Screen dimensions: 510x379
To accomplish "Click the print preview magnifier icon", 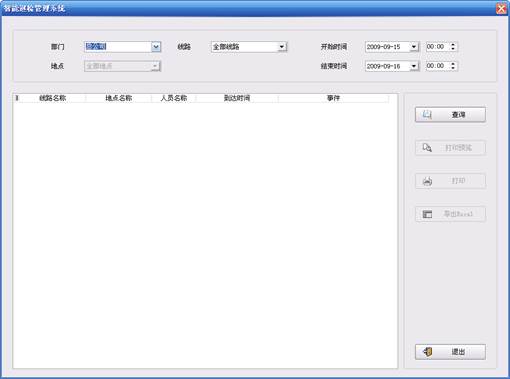I will [x=427, y=148].
